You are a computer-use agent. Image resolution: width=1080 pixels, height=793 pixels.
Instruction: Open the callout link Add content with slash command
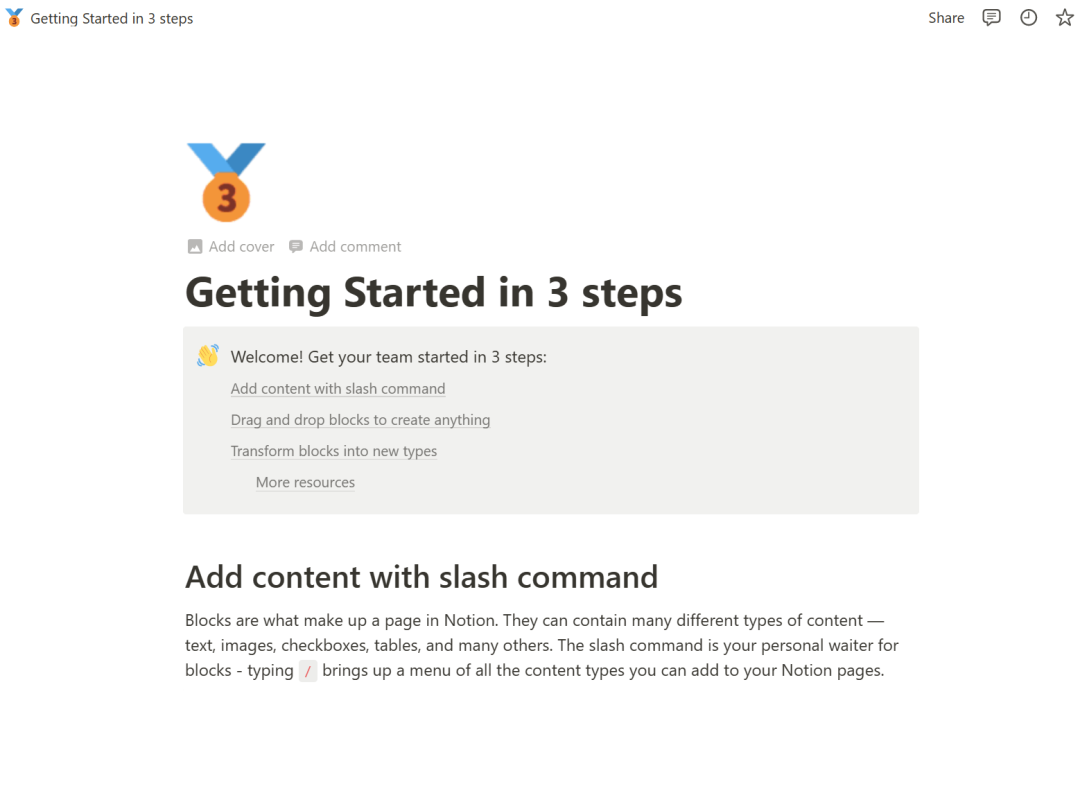pos(338,389)
